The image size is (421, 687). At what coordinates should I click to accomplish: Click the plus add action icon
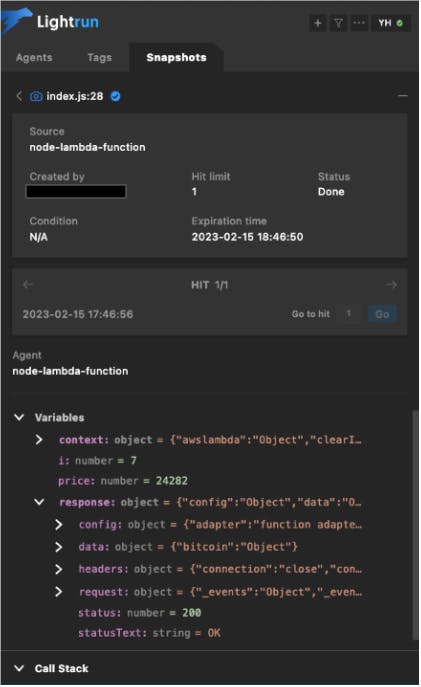pos(318,23)
